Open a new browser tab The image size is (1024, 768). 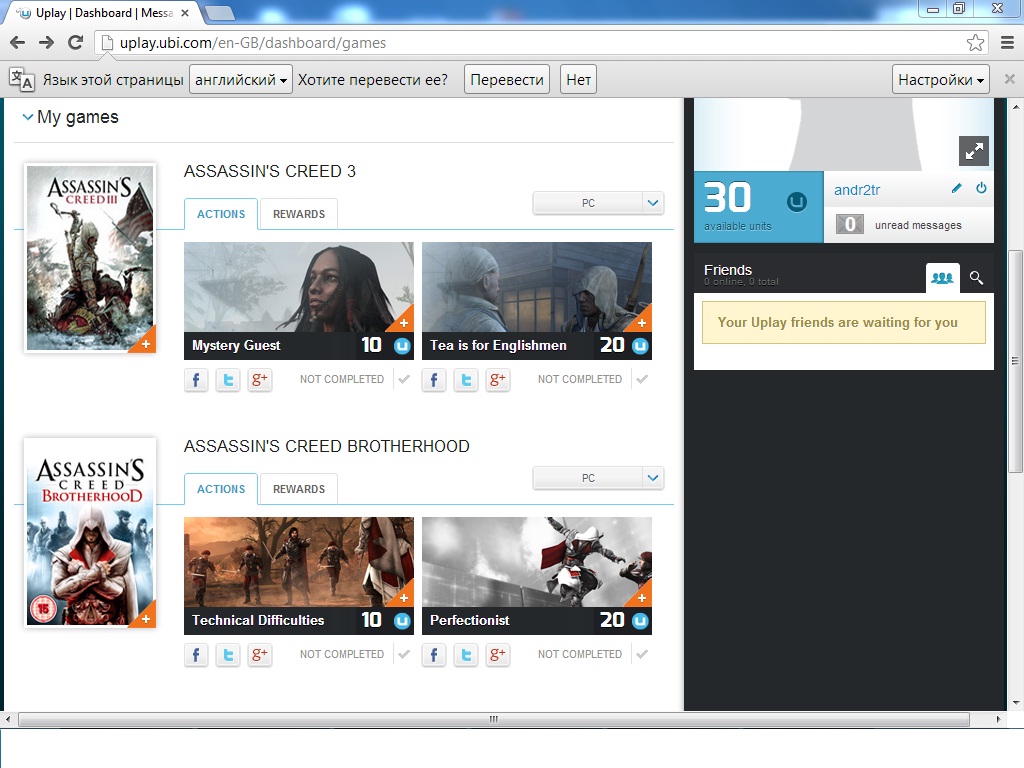[219, 13]
